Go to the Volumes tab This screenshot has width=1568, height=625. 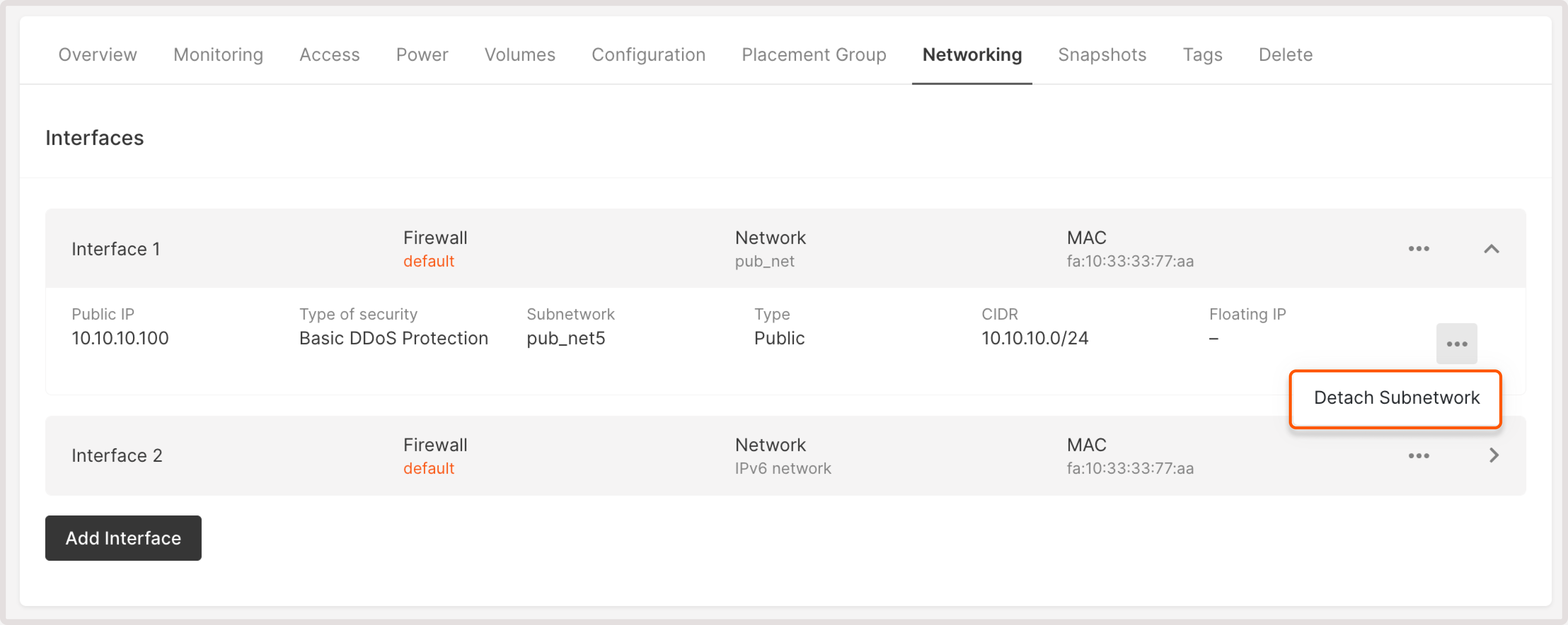pyautogui.click(x=519, y=55)
